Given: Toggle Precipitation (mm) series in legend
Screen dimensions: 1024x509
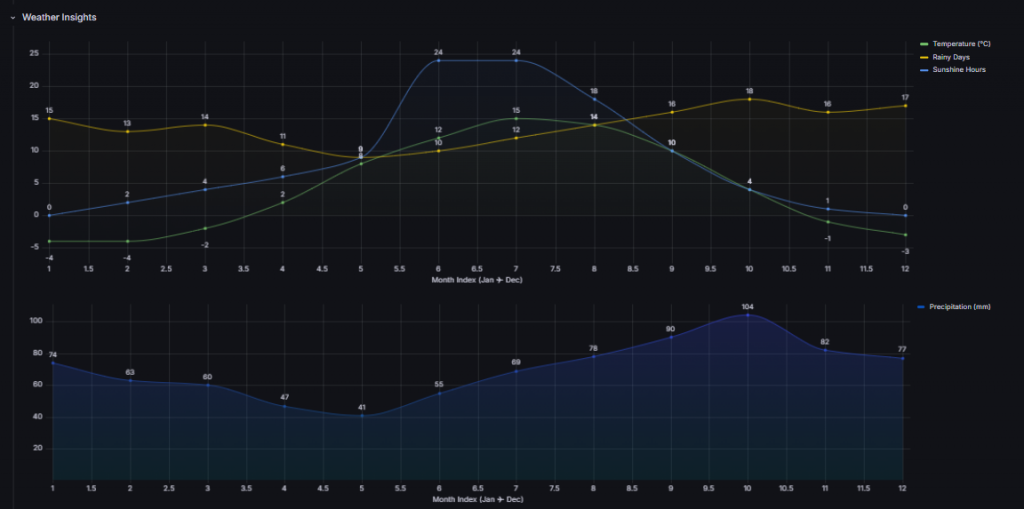Looking at the screenshot, I should pyautogui.click(x=960, y=307).
